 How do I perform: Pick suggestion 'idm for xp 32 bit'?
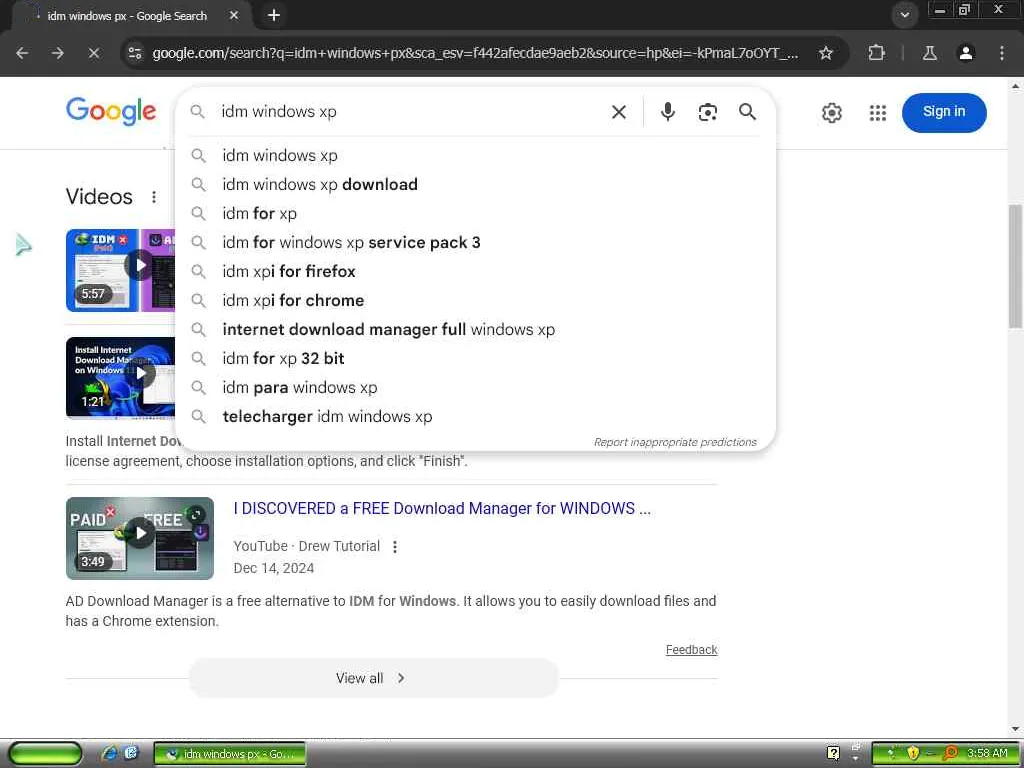click(475, 359)
